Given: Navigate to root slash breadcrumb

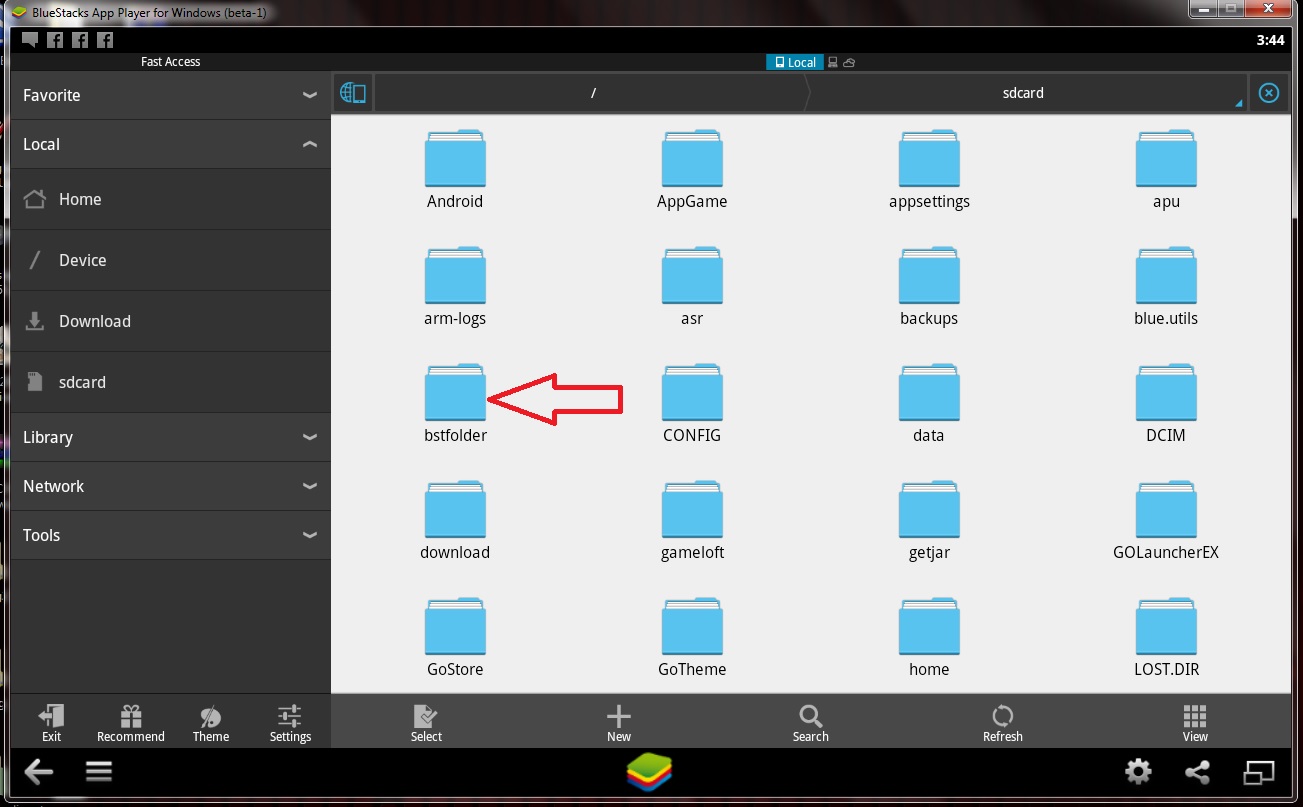Looking at the screenshot, I should (592, 93).
